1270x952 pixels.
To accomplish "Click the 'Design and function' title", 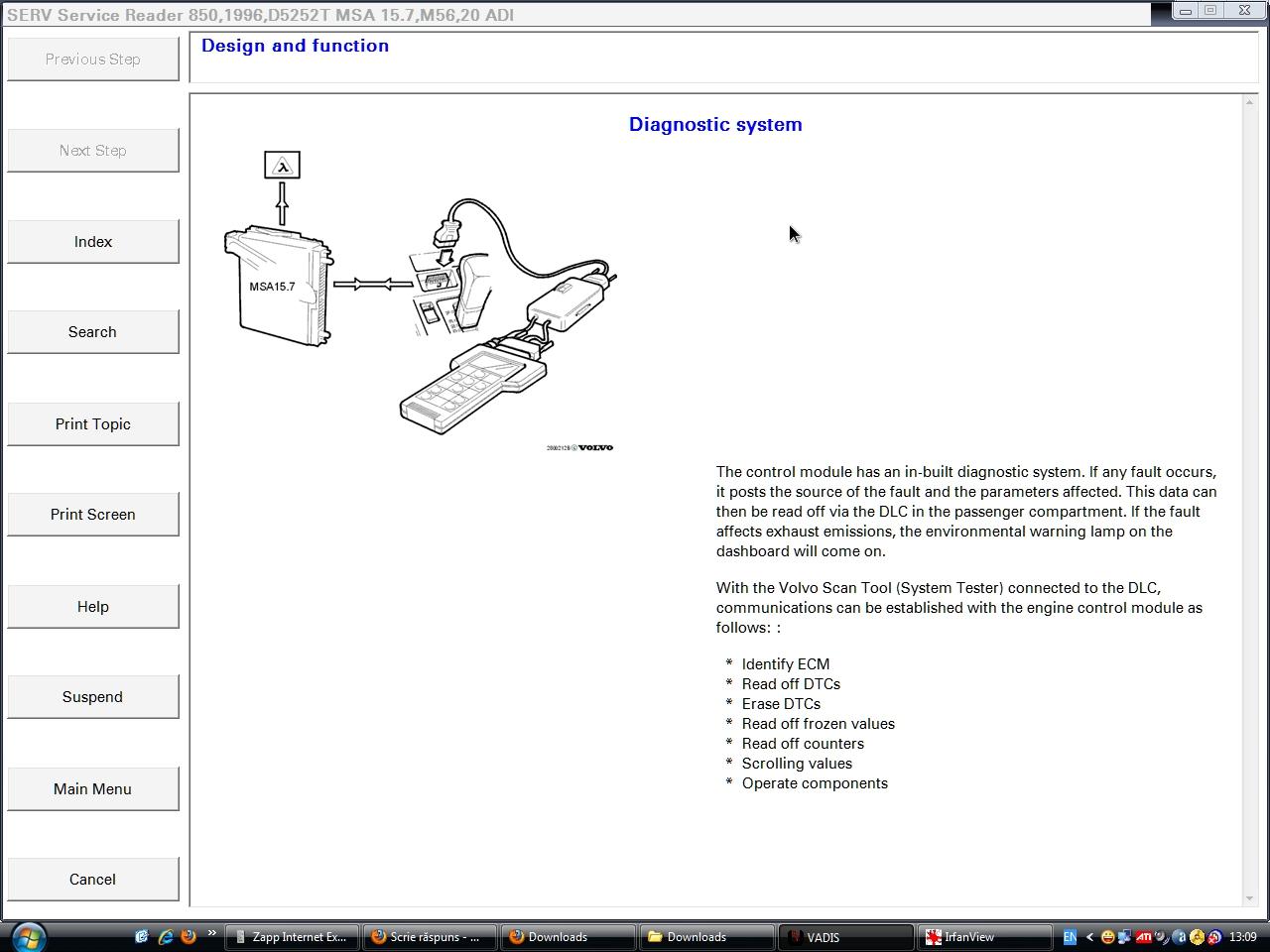I will [295, 46].
